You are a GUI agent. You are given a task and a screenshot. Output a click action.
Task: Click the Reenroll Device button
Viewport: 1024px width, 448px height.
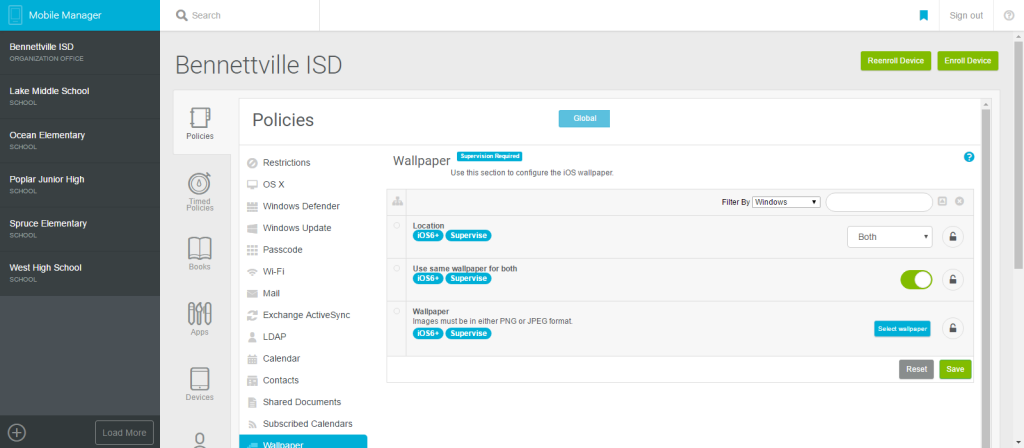tap(895, 61)
